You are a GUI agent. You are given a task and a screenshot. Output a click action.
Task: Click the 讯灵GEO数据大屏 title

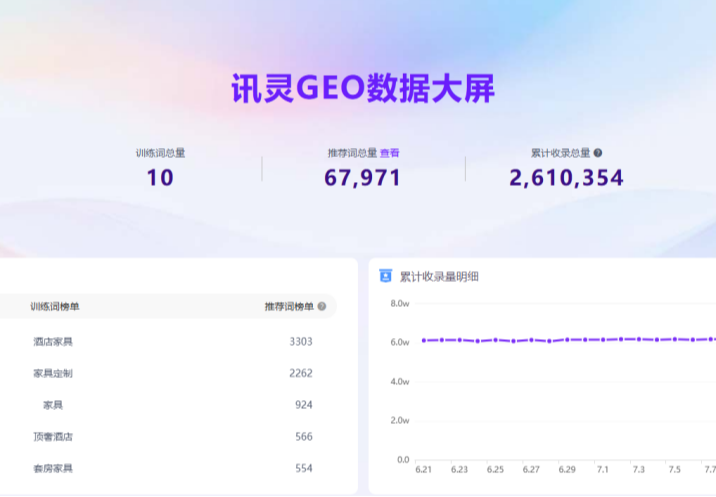click(x=363, y=88)
